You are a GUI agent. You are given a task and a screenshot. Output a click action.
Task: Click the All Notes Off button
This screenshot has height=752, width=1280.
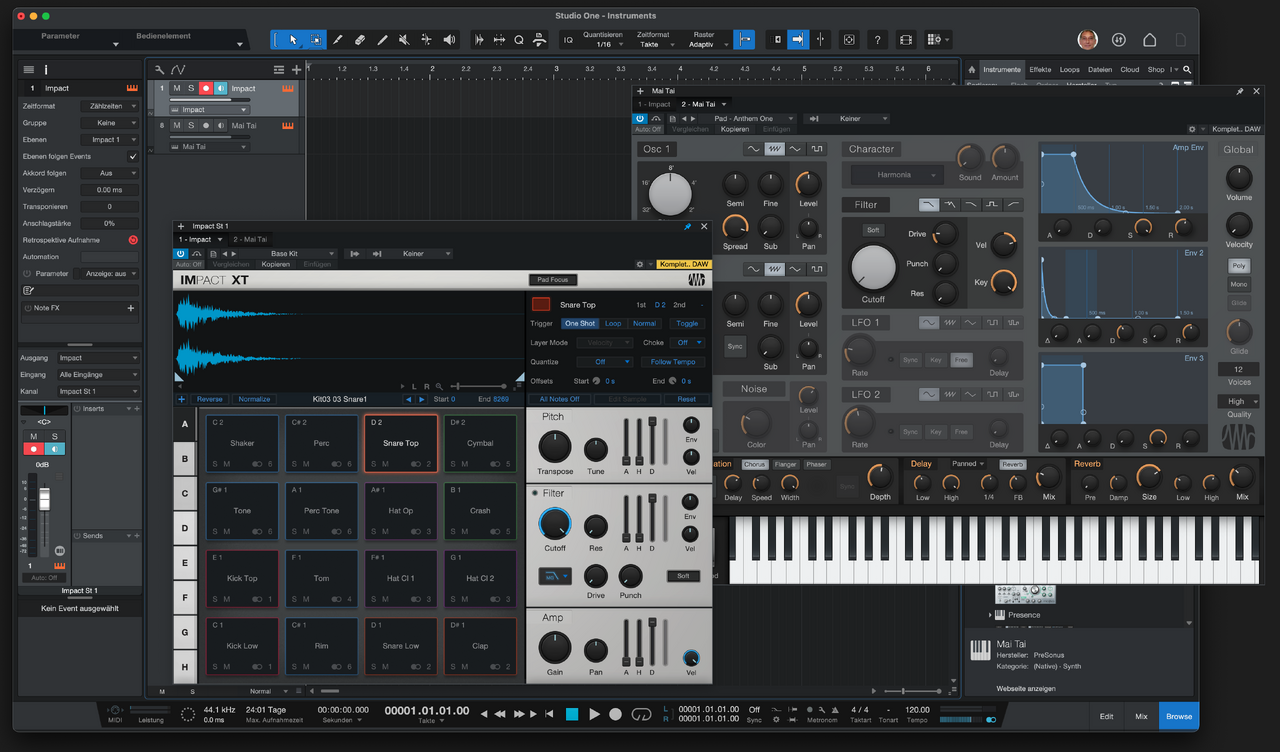click(560, 399)
